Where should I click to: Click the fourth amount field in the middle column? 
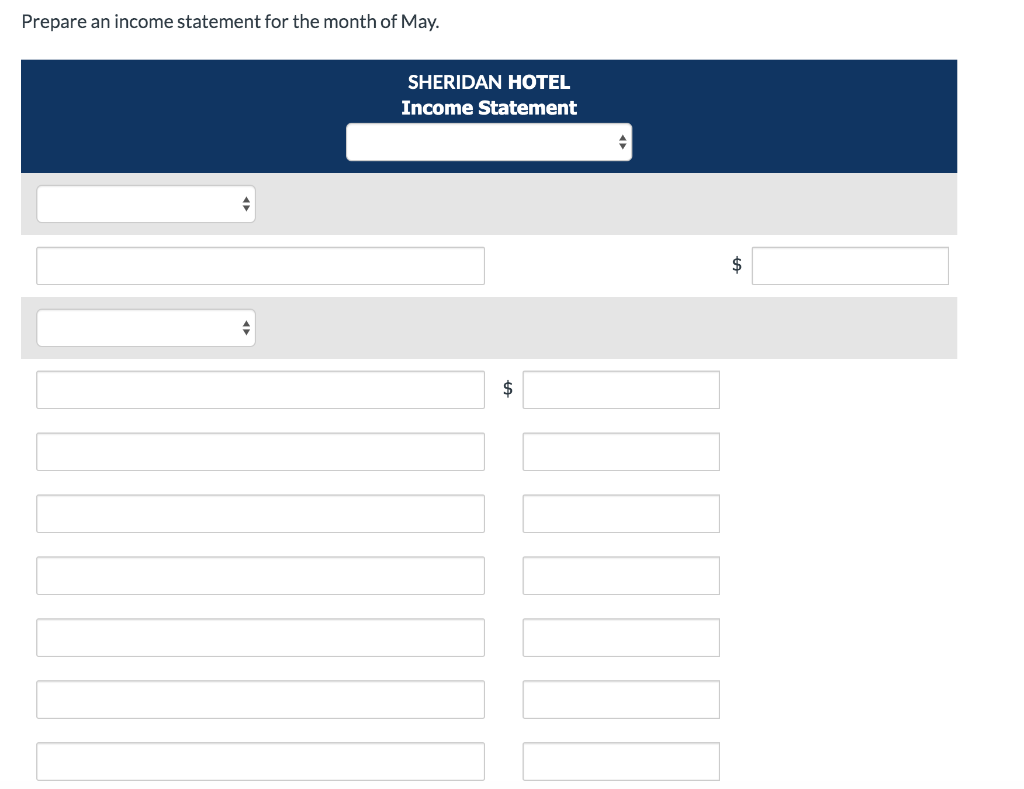click(x=621, y=575)
